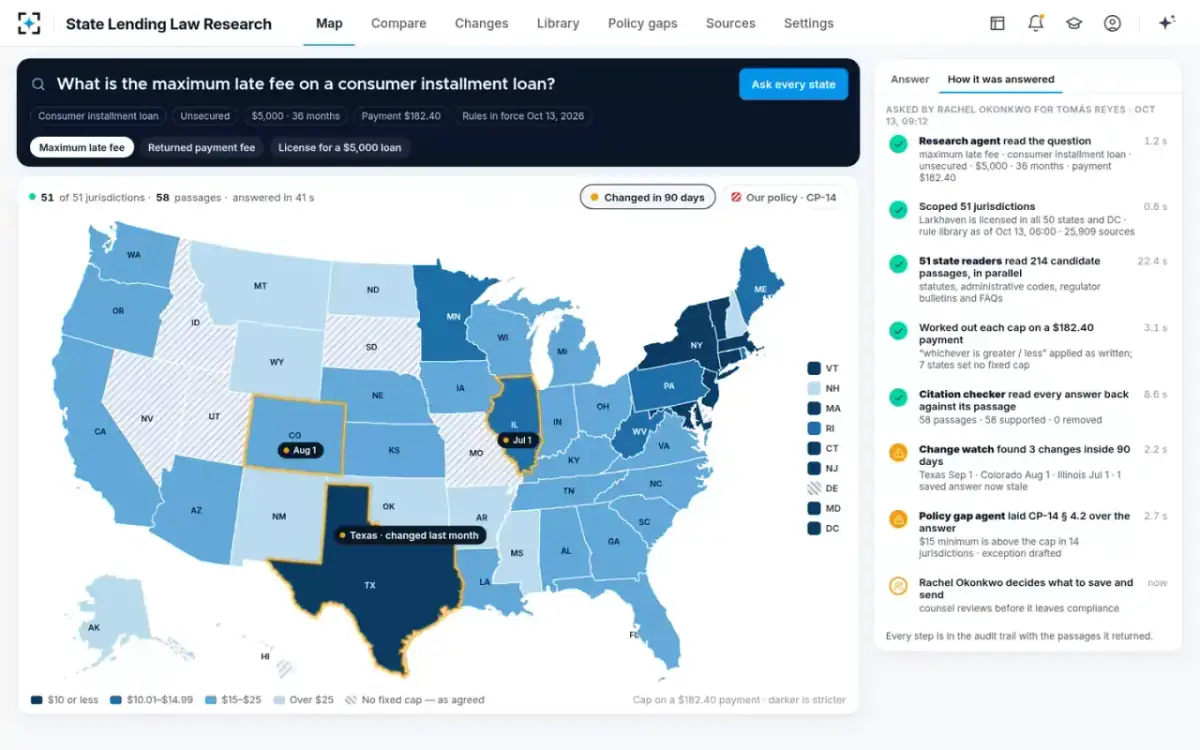Open the AI sparkle assistant icon

[1166, 23]
